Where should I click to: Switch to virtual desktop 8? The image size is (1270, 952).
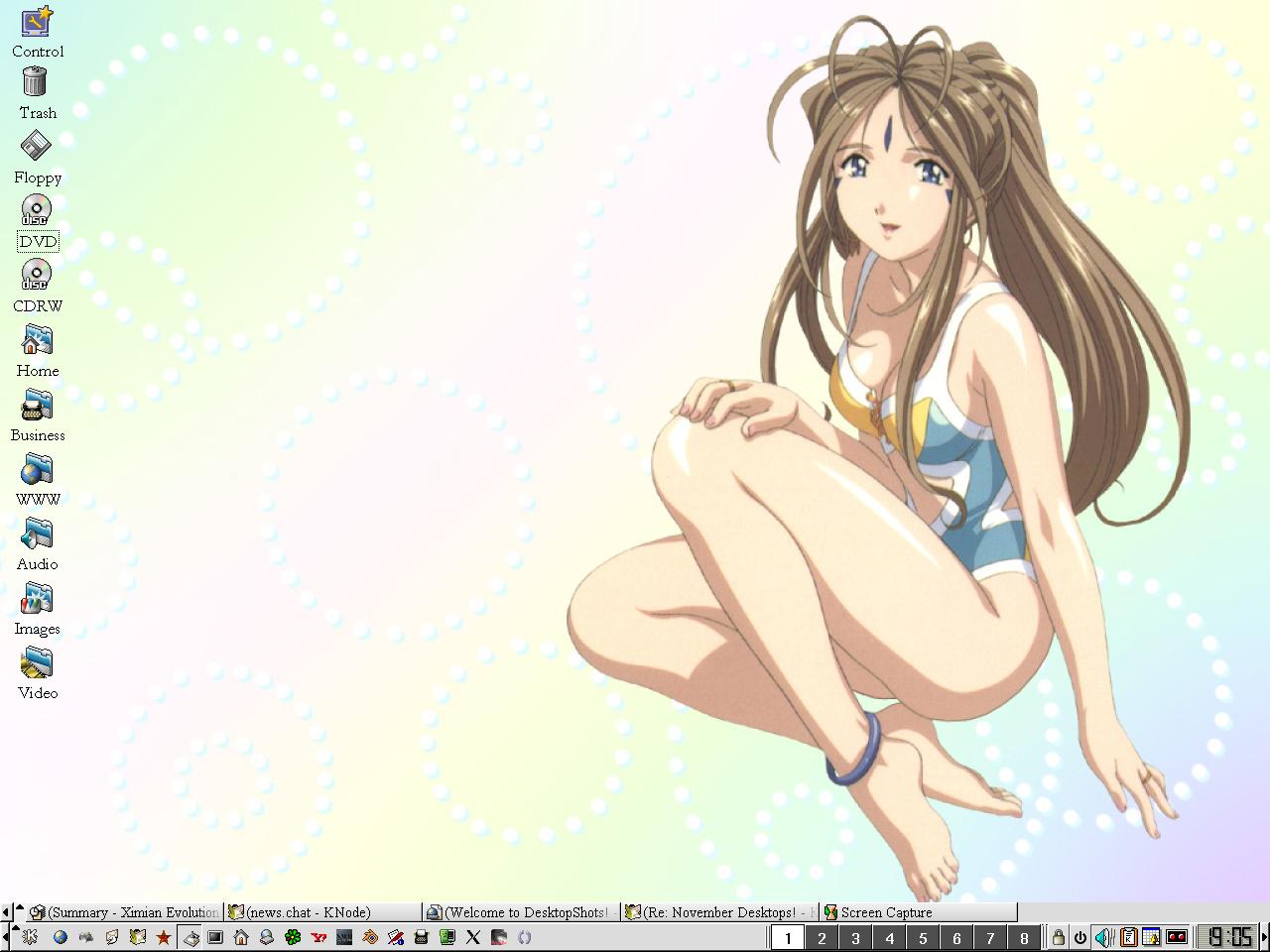point(1024,937)
